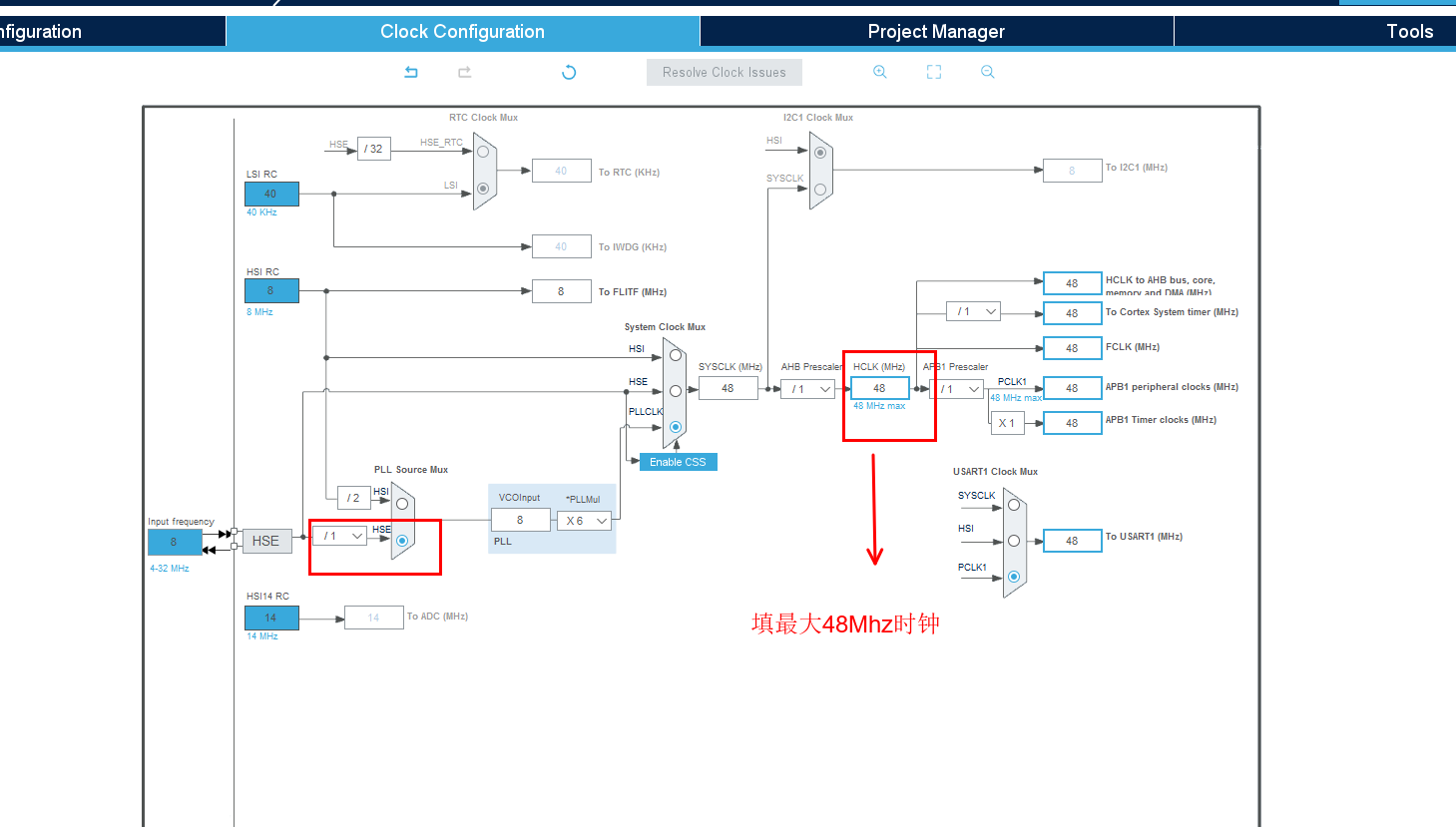Image resolution: width=1456 pixels, height=827 pixels.
Task: Click the undo arrow icon
Action: tap(411, 72)
